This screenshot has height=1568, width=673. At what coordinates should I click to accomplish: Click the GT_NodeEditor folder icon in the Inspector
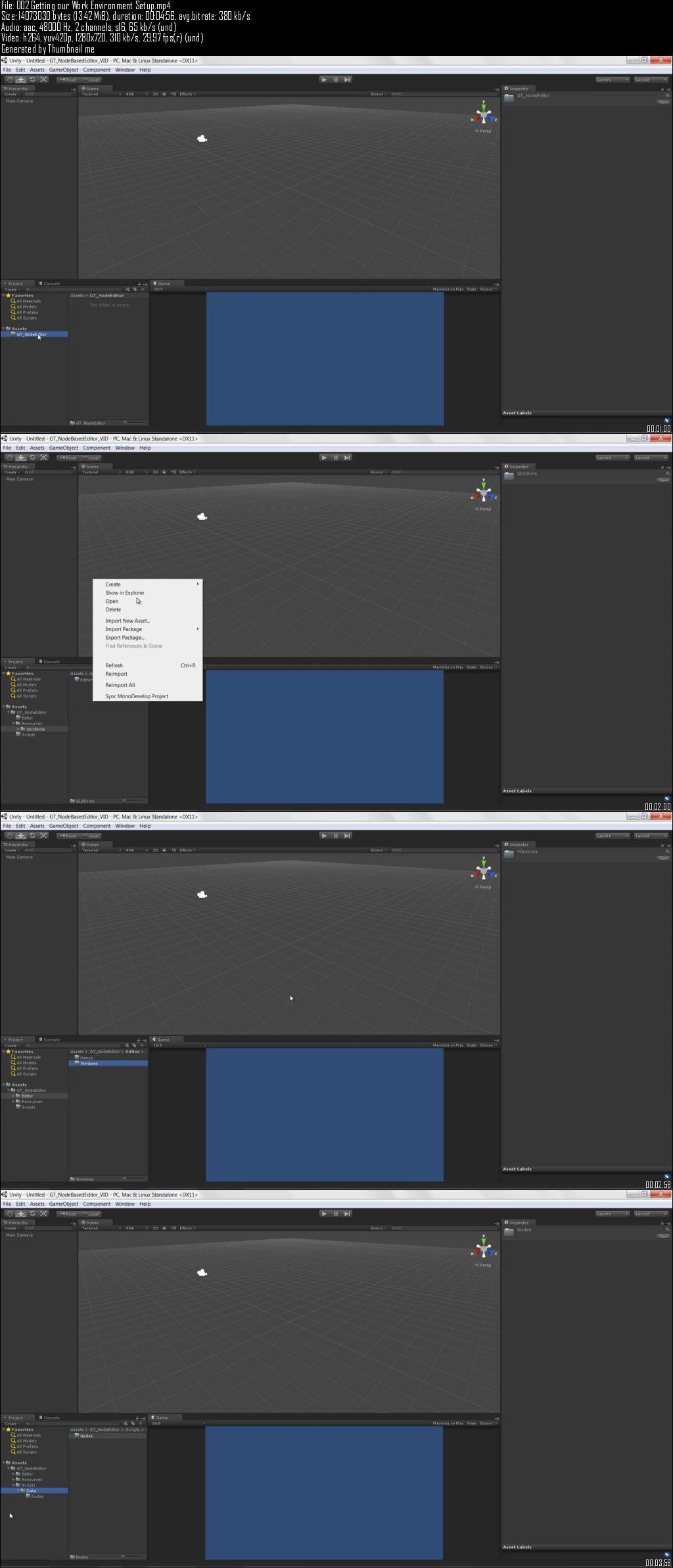click(x=509, y=97)
